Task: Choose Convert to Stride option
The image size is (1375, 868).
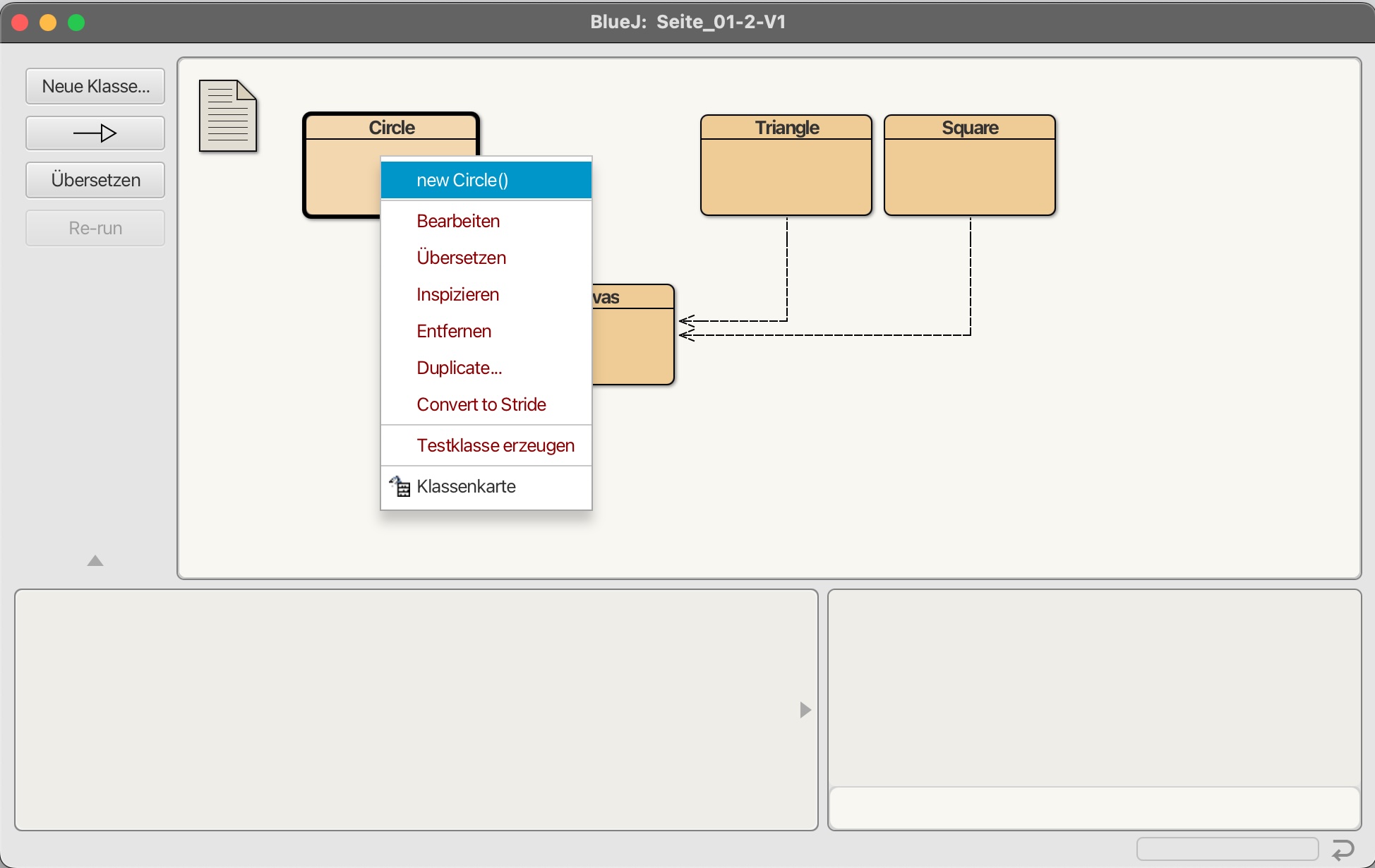Action: 481,405
